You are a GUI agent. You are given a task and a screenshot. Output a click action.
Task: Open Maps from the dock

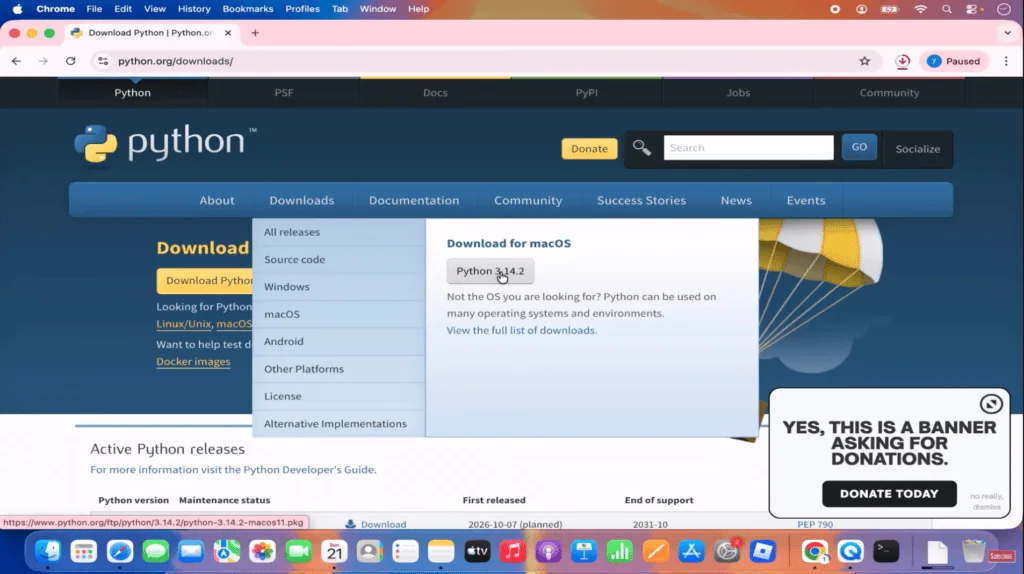point(227,551)
